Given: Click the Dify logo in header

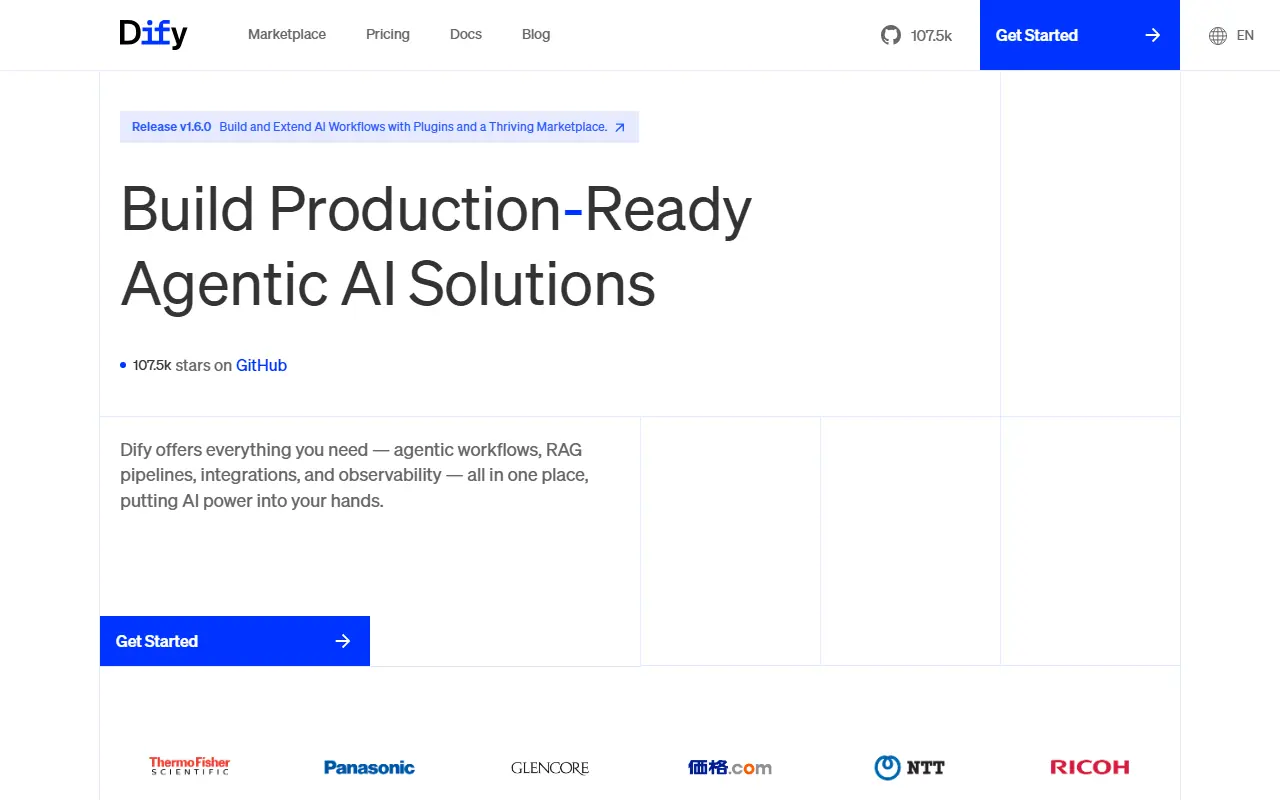Looking at the screenshot, I should (x=153, y=34).
